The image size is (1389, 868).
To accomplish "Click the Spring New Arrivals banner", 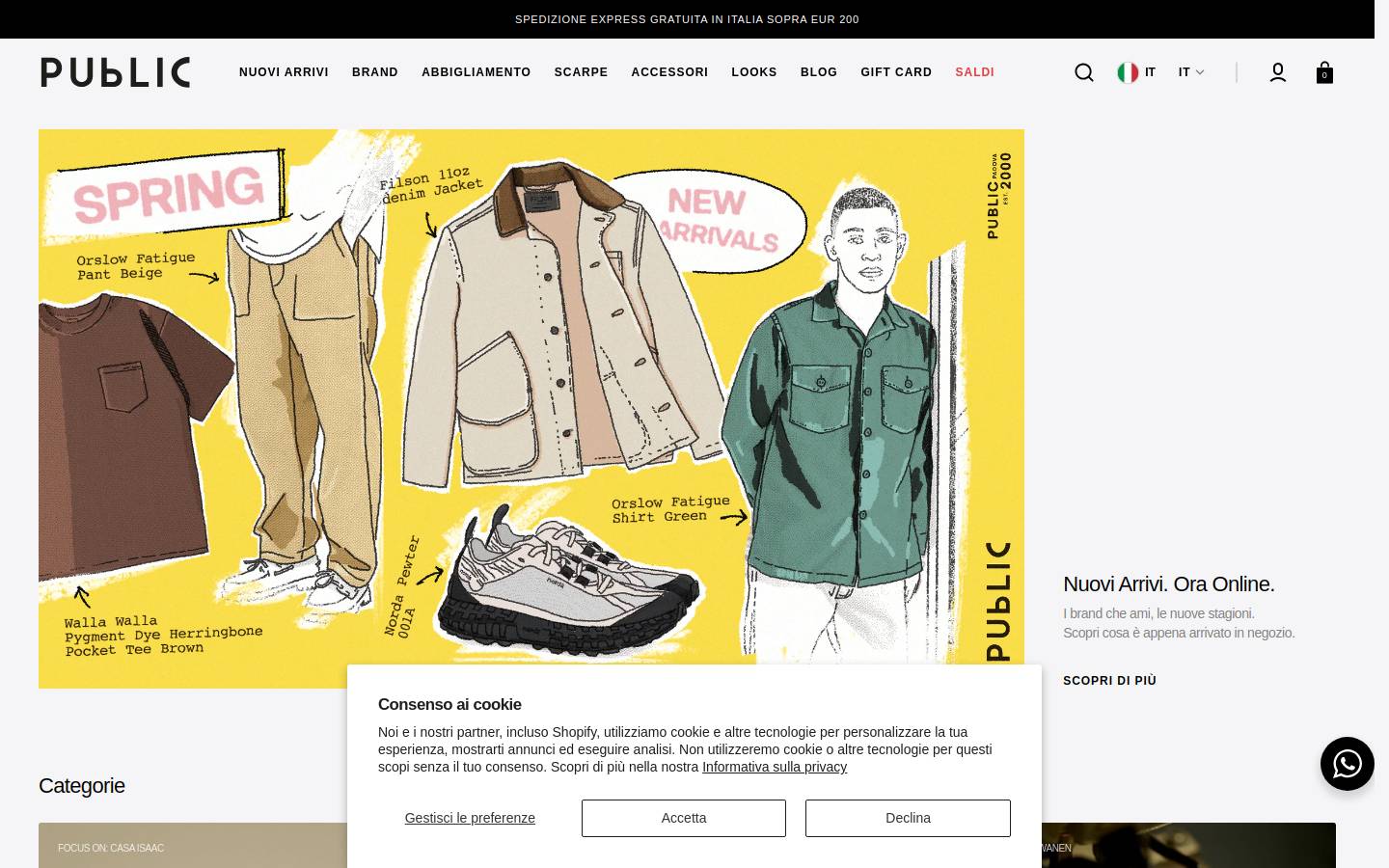I will (x=531, y=409).
